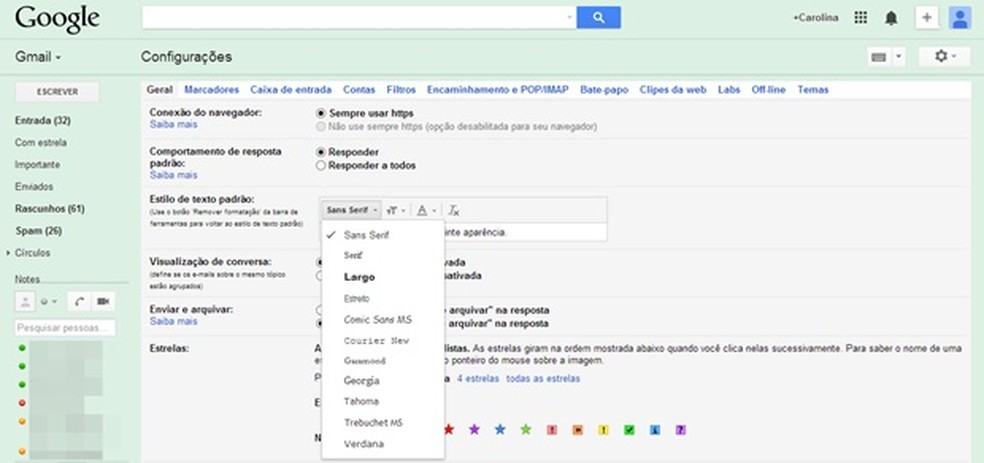The image size is (984, 463).
Task: Select the yellow exclamation mark icon
Action: tap(603, 430)
